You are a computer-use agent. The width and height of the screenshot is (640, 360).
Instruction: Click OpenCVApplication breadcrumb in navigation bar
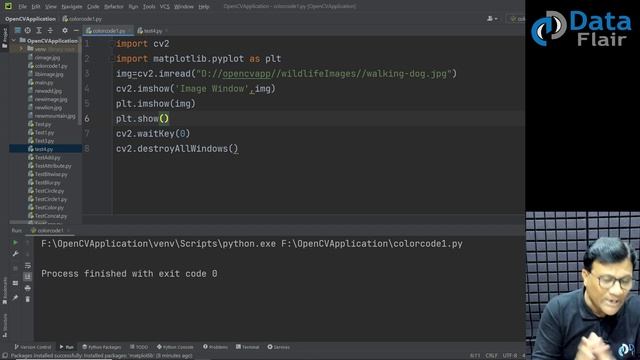[30, 19]
